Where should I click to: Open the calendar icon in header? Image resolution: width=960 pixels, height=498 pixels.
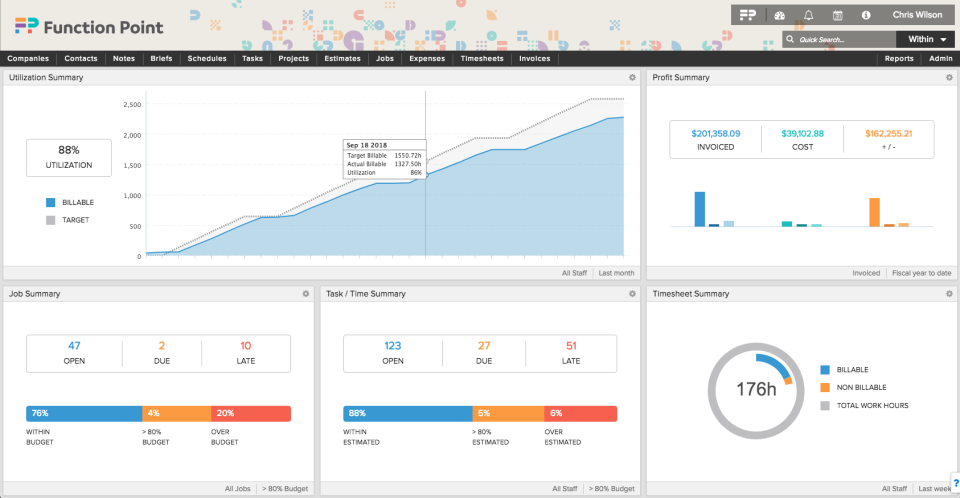click(838, 15)
